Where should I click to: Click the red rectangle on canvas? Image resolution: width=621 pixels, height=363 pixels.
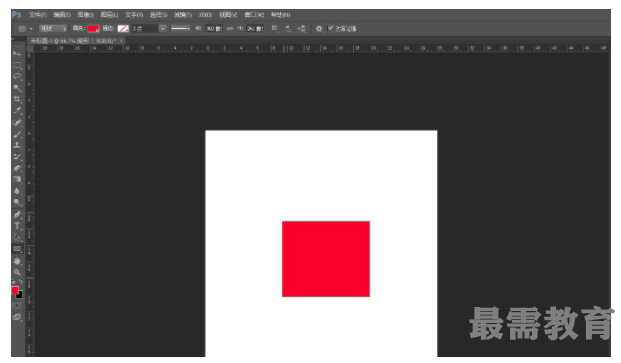tap(326, 259)
